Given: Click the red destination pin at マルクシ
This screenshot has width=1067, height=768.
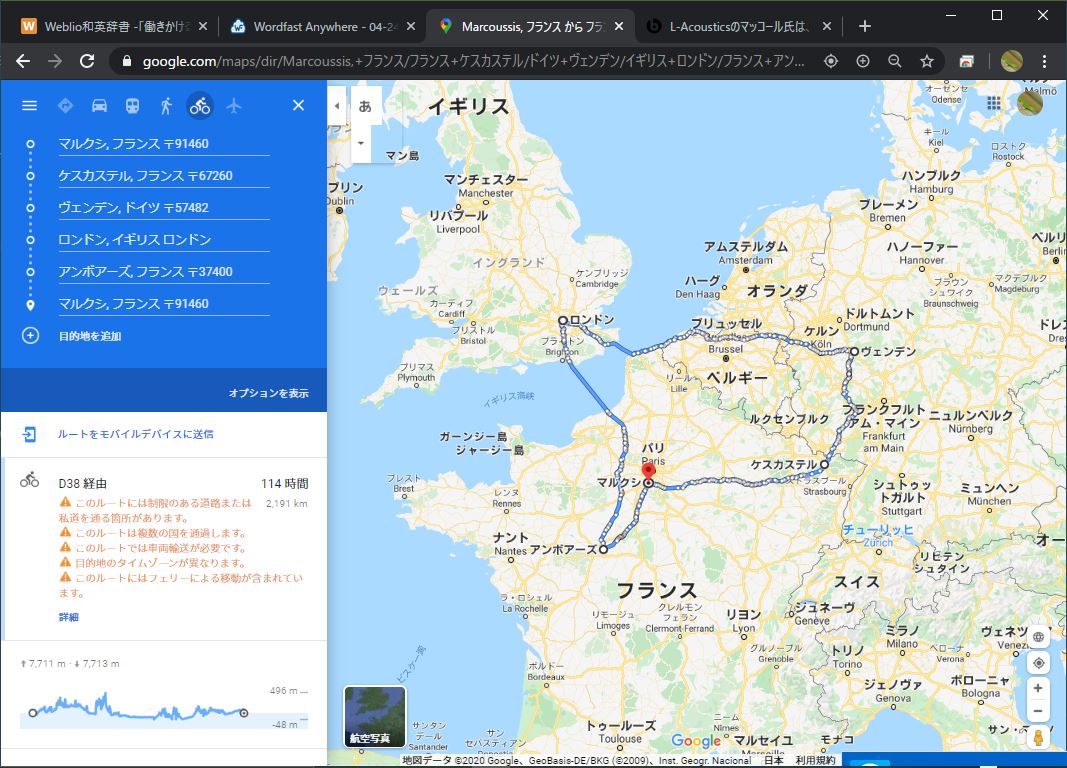Looking at the screenshot, I should click(649, 471).
